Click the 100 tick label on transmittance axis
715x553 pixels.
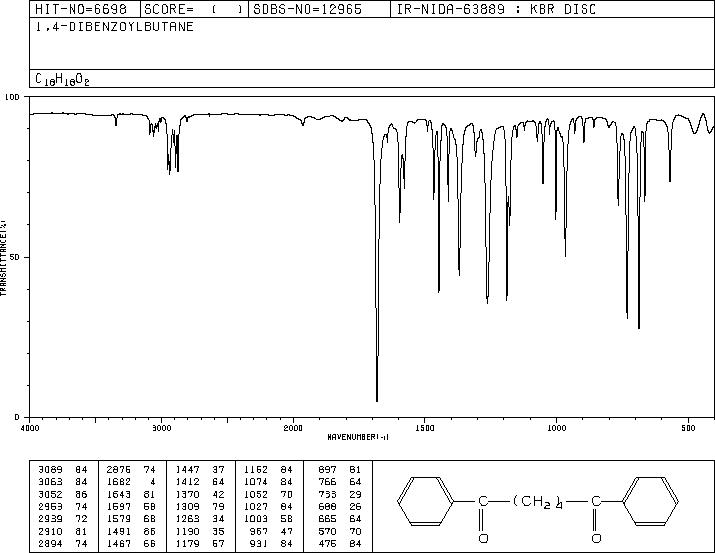[x=12, y=97]
